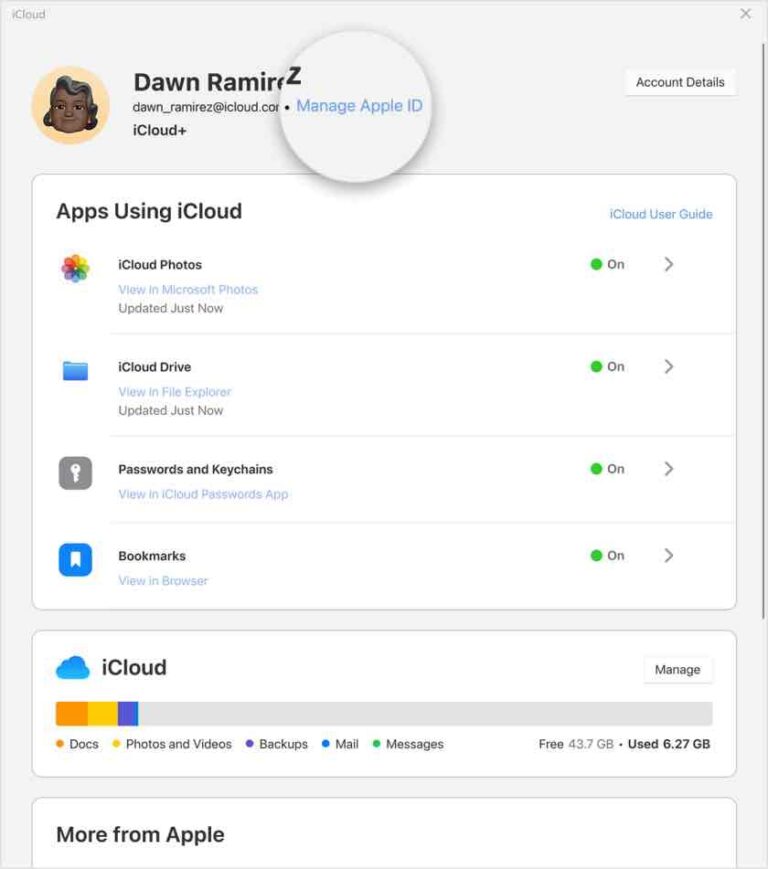Viewport: 768px width, 869px height.
Task: Click View in Microsoft Photos link
Action: (x=188, y=289)
